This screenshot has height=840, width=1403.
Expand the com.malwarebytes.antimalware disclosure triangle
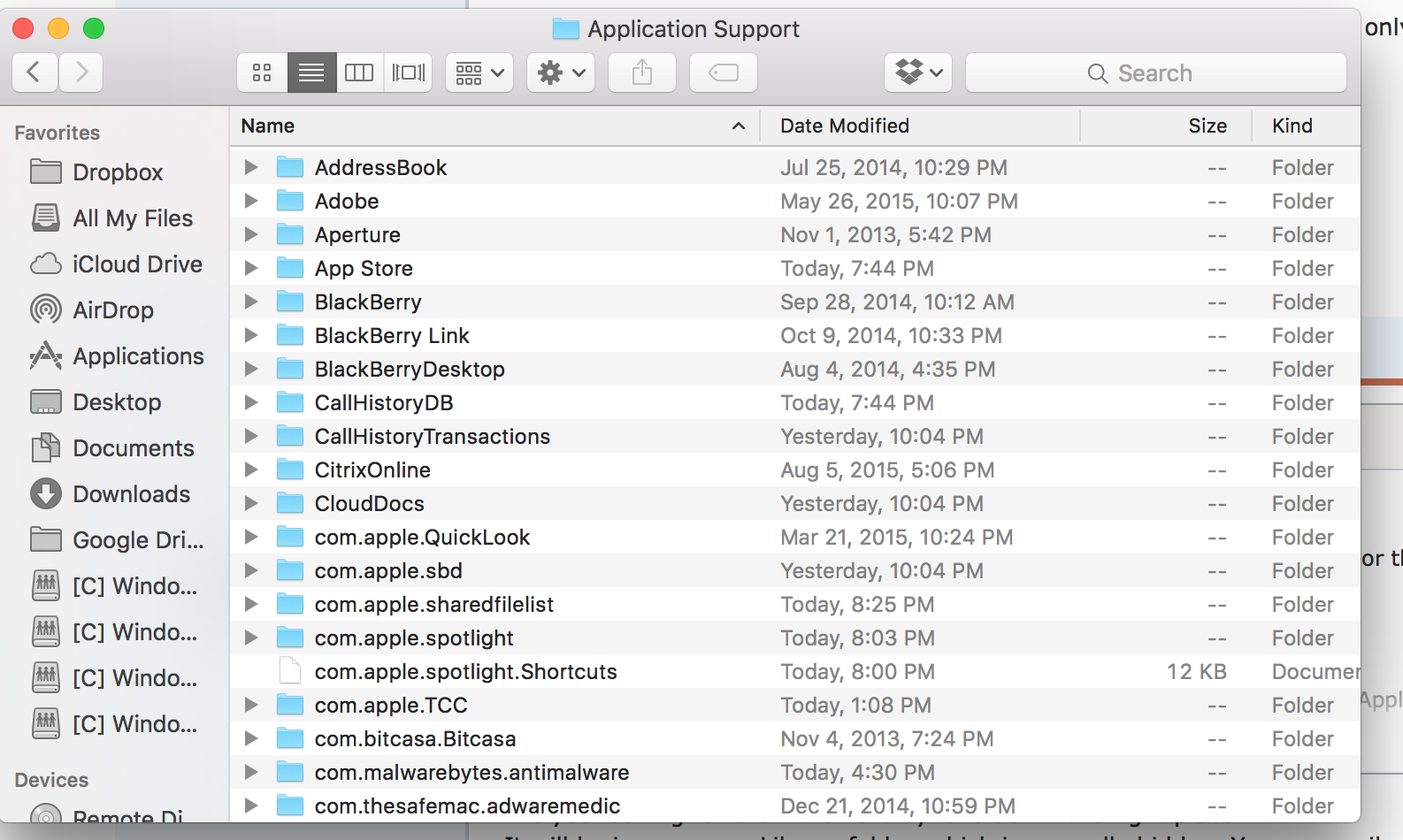click(x=251, y=772)
